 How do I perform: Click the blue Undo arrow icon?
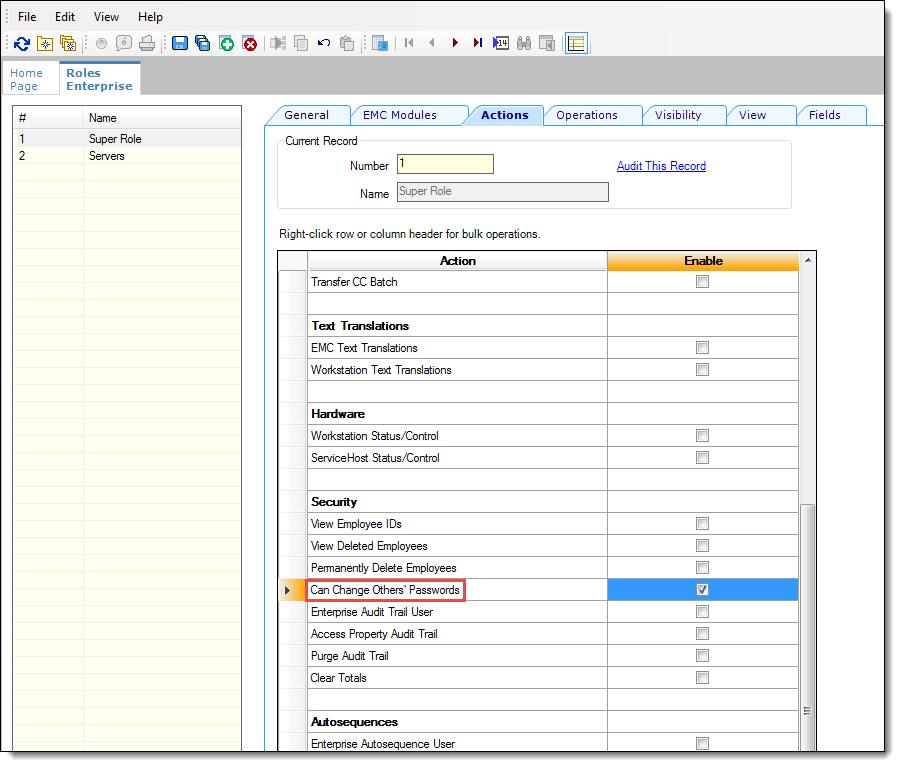point(324,43)
